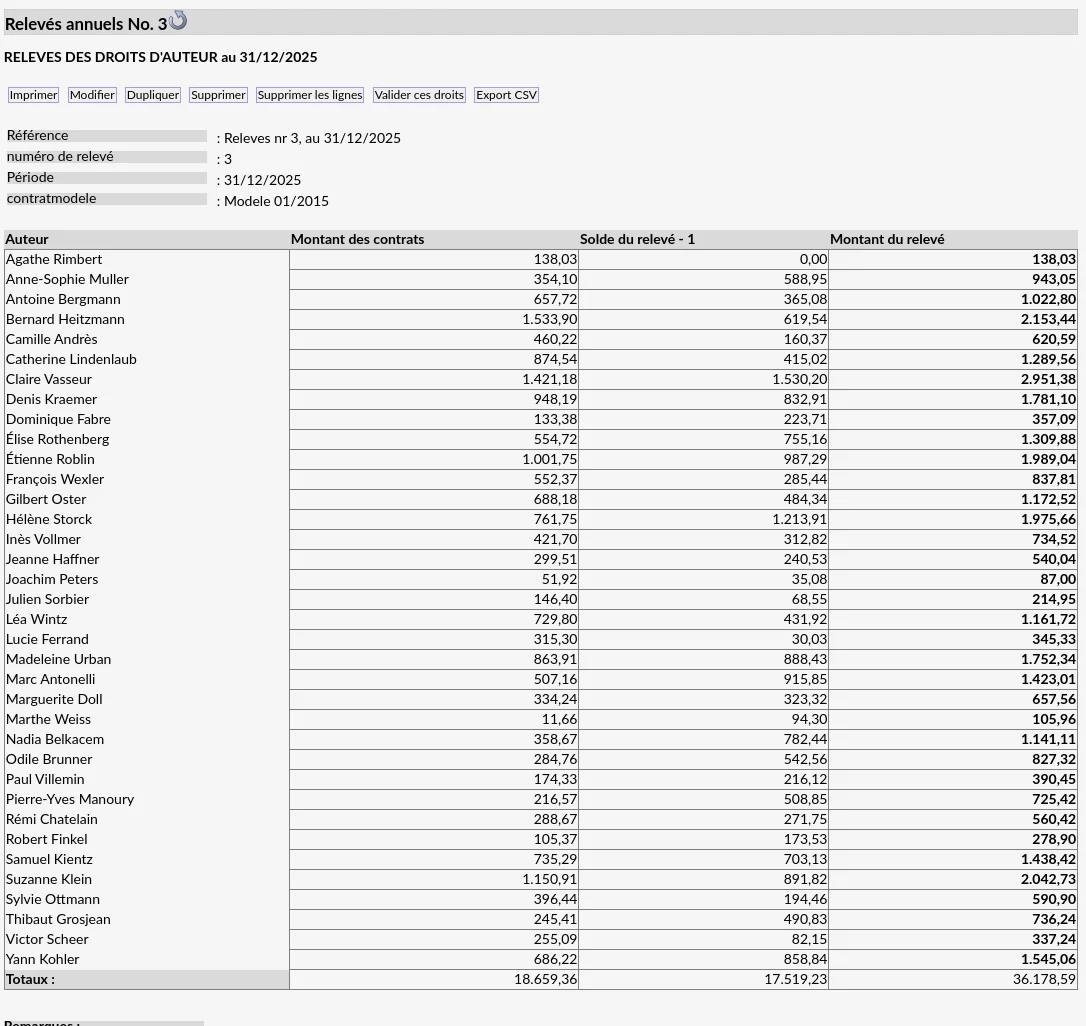Viewport: 1086px width, 1026px height.
Task: Click Étienne Roblin's statement amount 1.989,04
Action: click(1048, 459)
